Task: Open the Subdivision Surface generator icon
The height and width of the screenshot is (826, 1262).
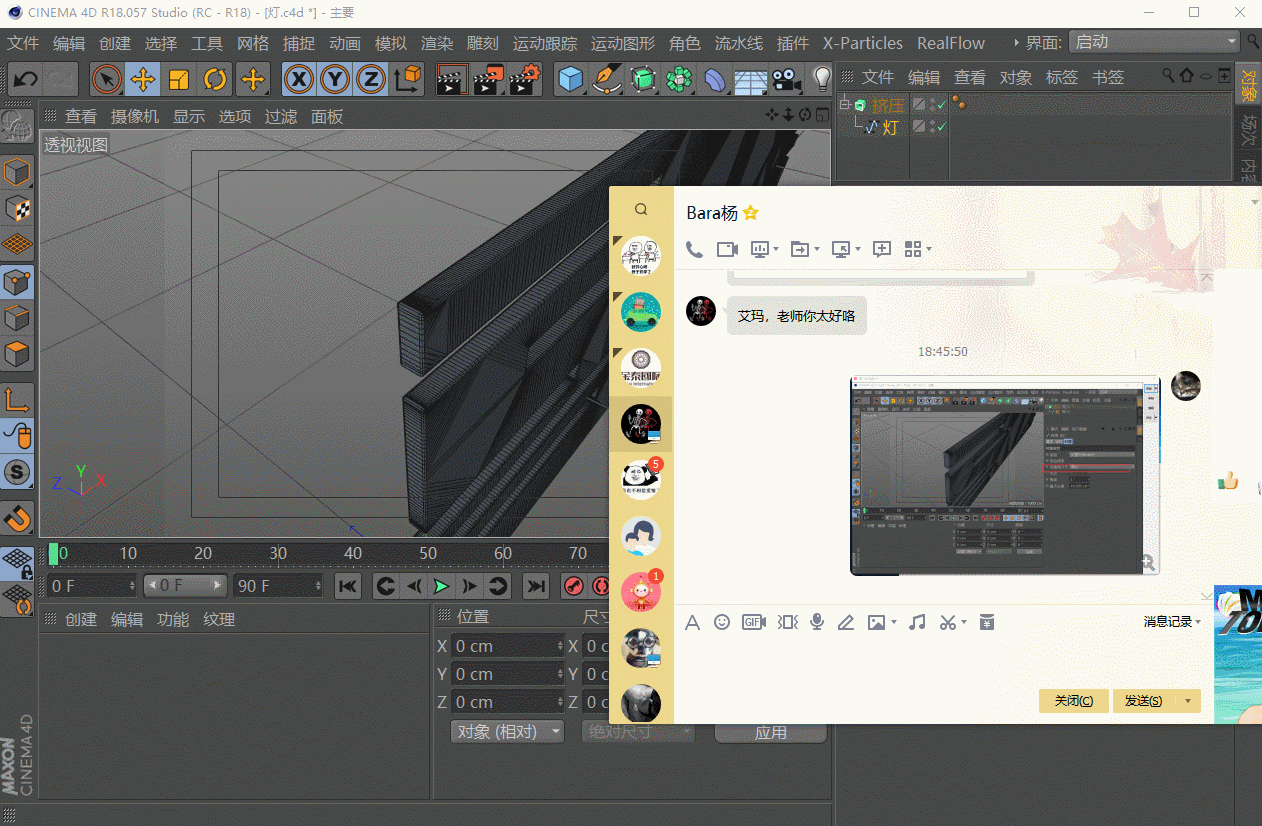Action: (642, 81)
